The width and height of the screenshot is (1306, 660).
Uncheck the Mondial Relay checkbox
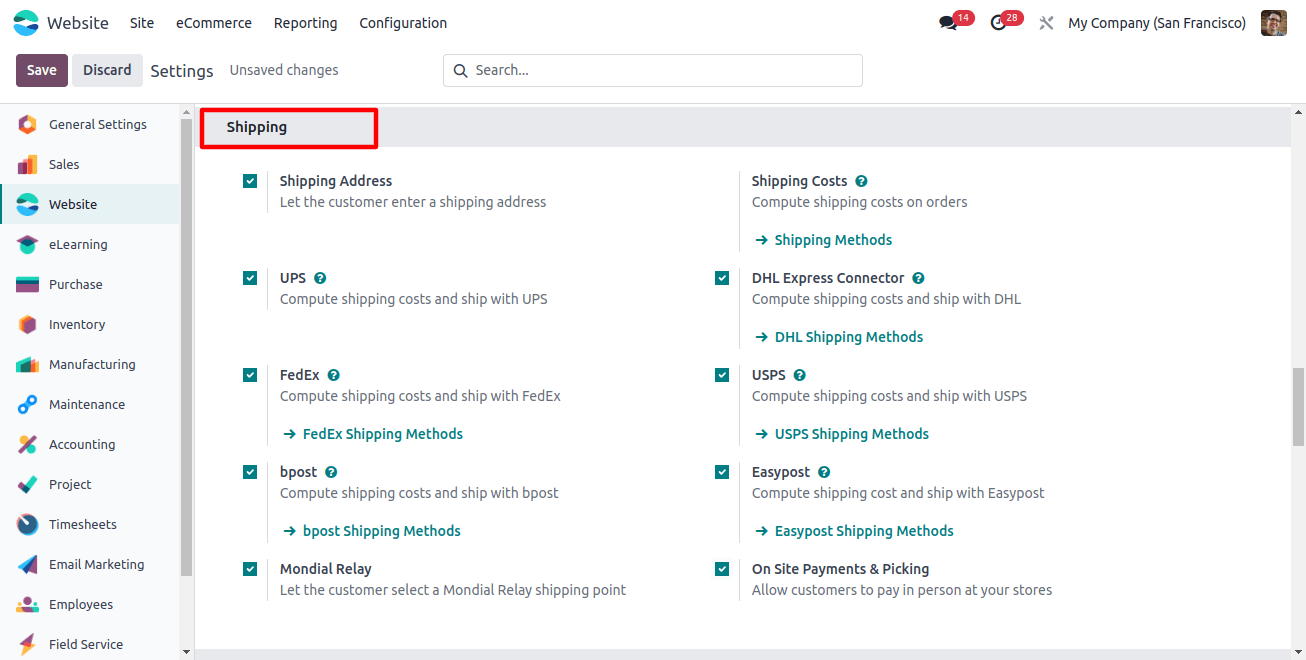tap(250, 569)
